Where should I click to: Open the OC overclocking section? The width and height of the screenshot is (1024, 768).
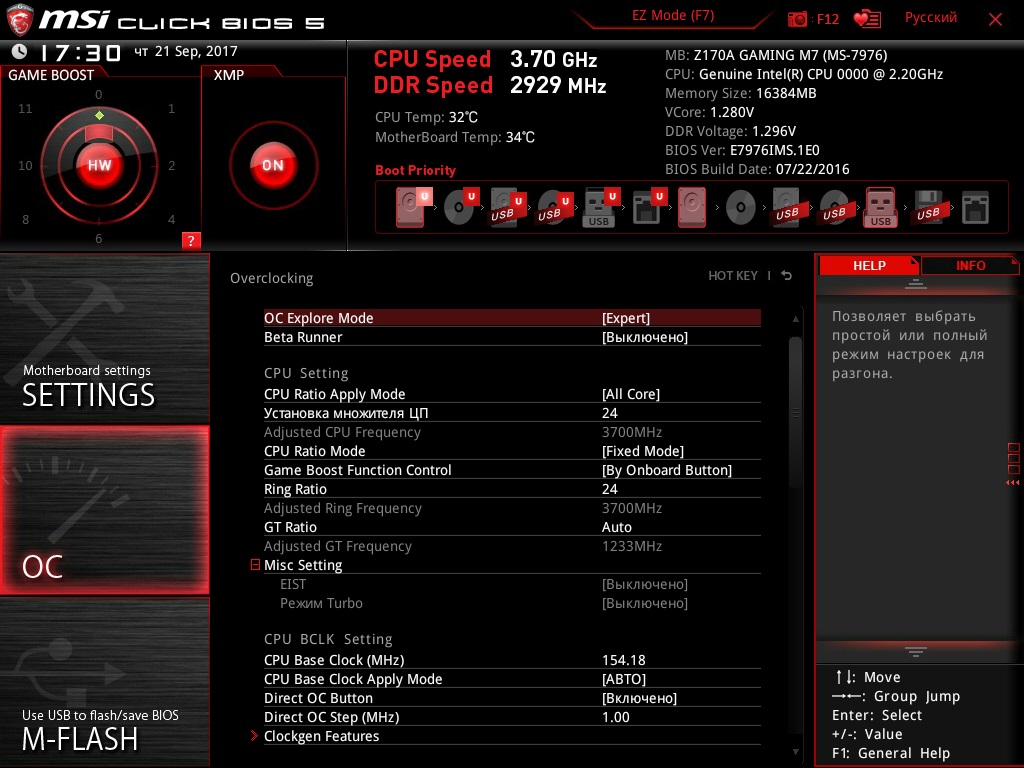coord(104,510)
